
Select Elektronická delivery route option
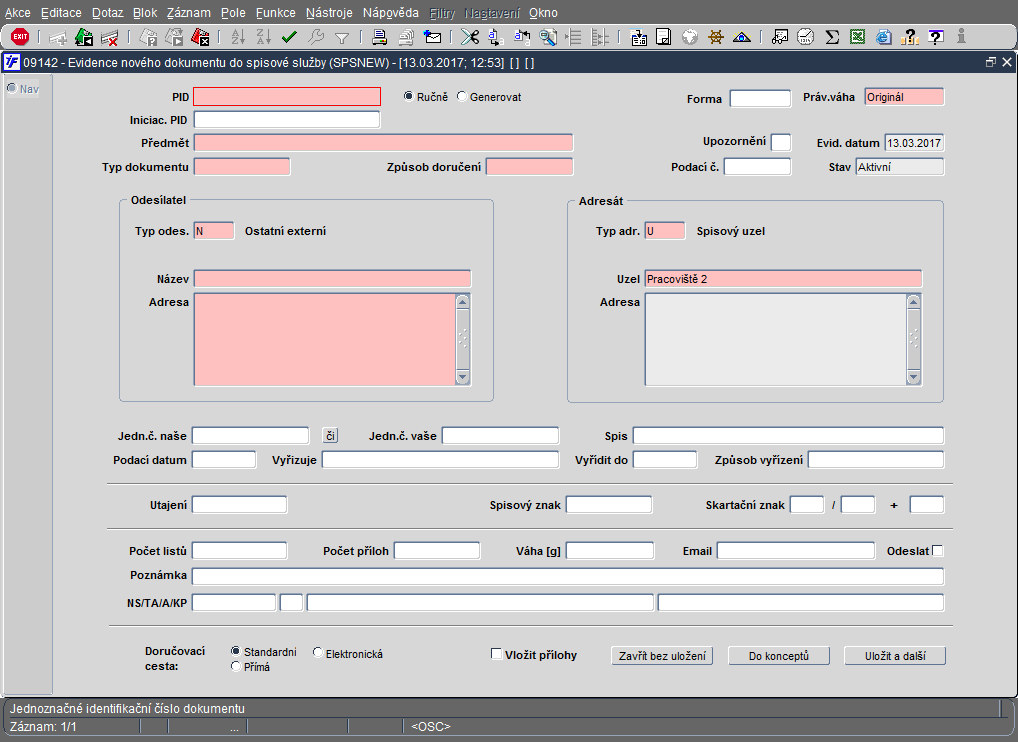click(x=318, y=653)
